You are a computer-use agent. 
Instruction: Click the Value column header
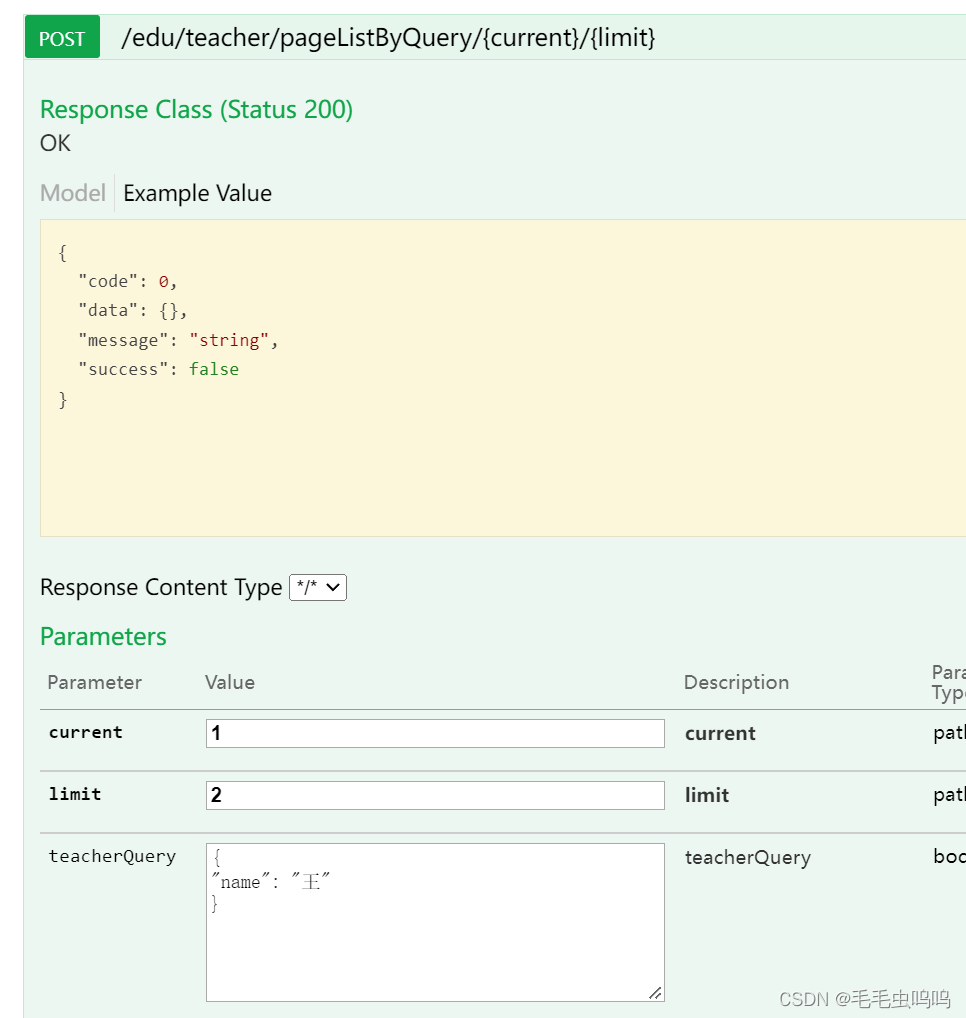pos(230,682)
